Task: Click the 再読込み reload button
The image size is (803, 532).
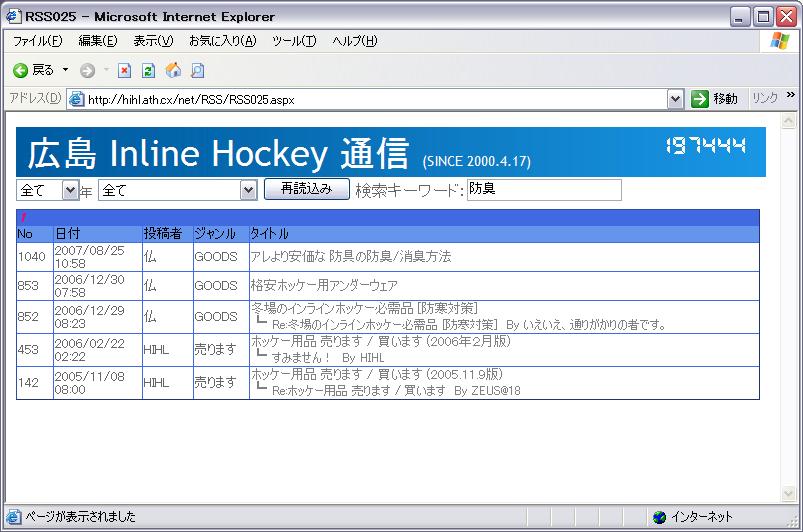Action: (306, 189)
